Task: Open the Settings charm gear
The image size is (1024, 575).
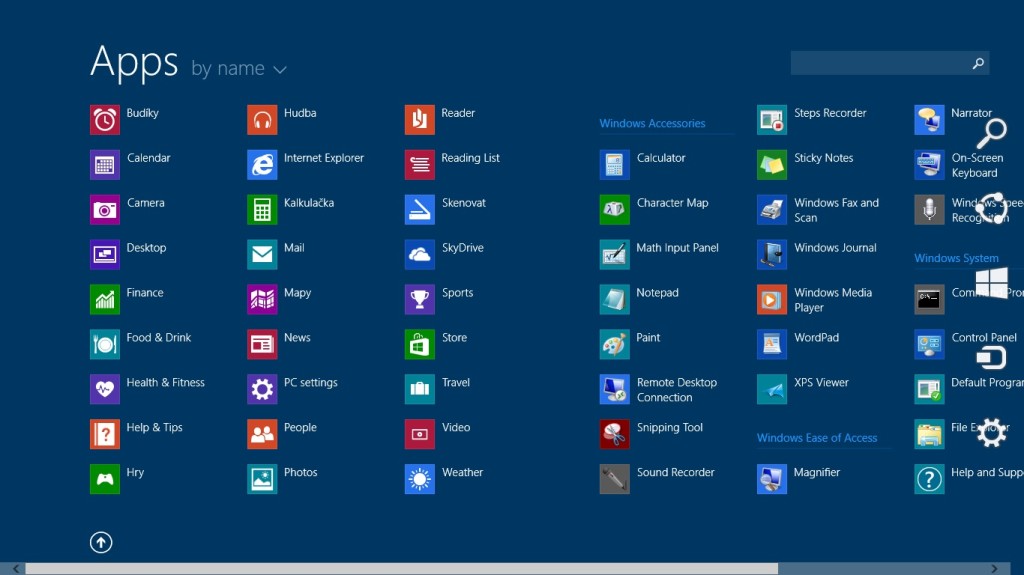Action: (991, 433)
